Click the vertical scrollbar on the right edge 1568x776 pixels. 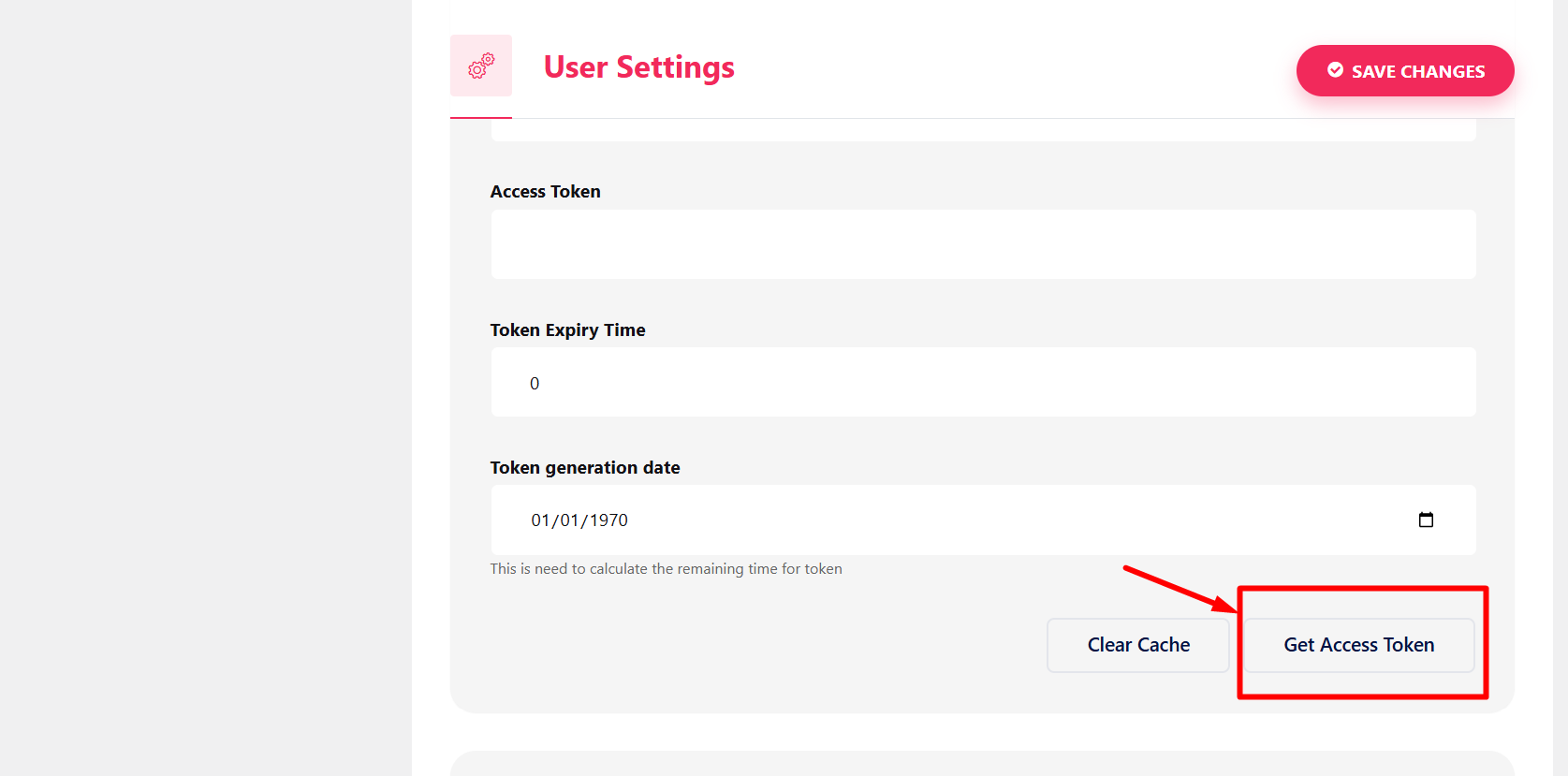1561,374
